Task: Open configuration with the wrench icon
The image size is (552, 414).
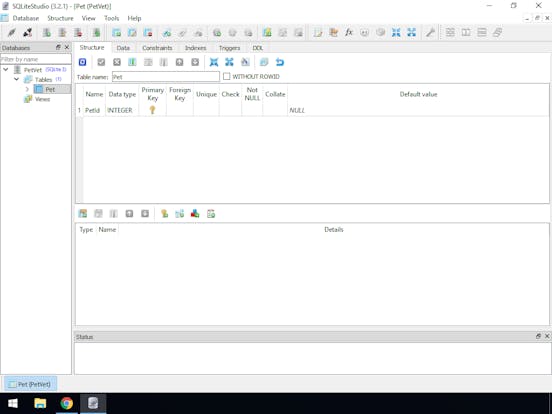Action: pos(430,33)
